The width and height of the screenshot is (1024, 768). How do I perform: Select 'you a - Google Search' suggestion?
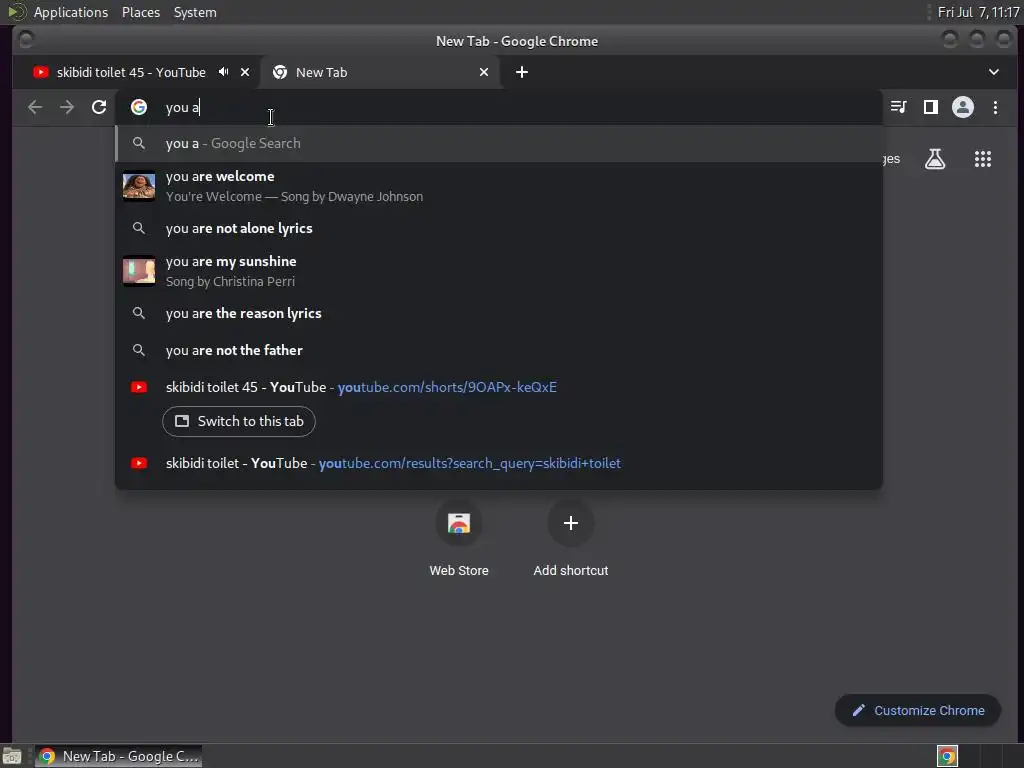pyautogui.click(x=499, y=143)
